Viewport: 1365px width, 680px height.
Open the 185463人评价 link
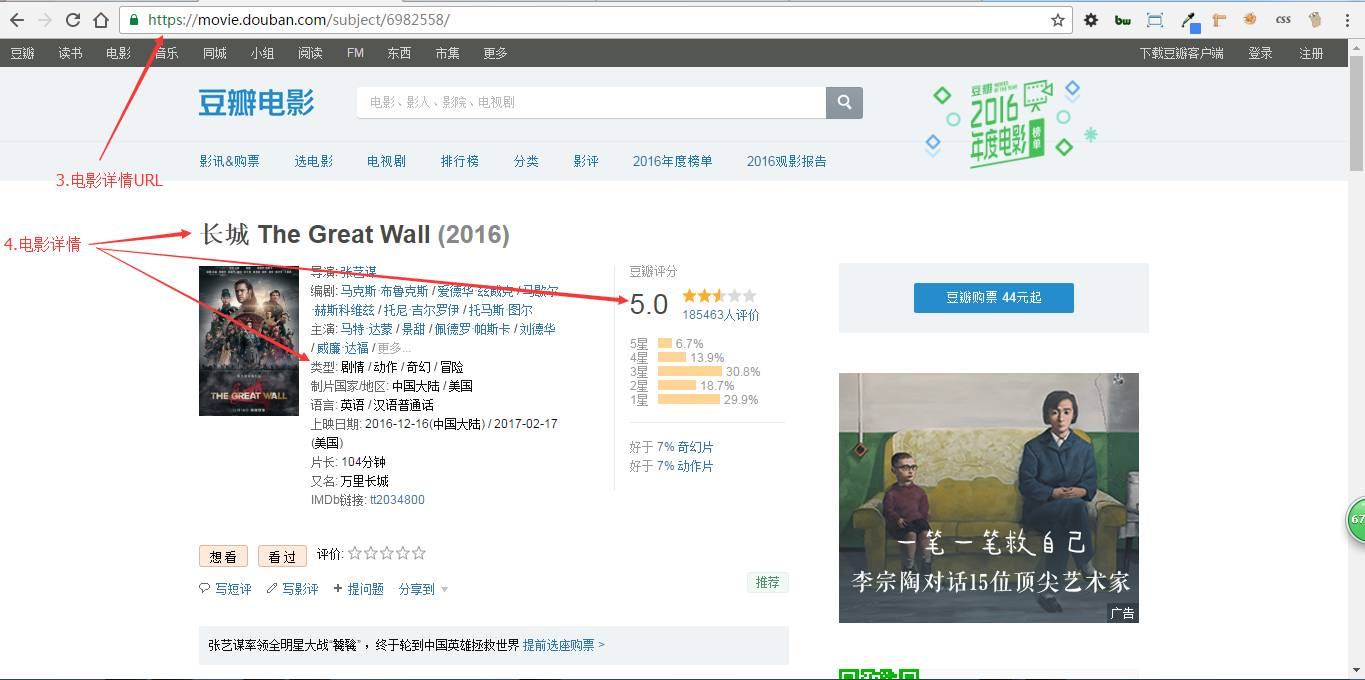click(720, 315)
